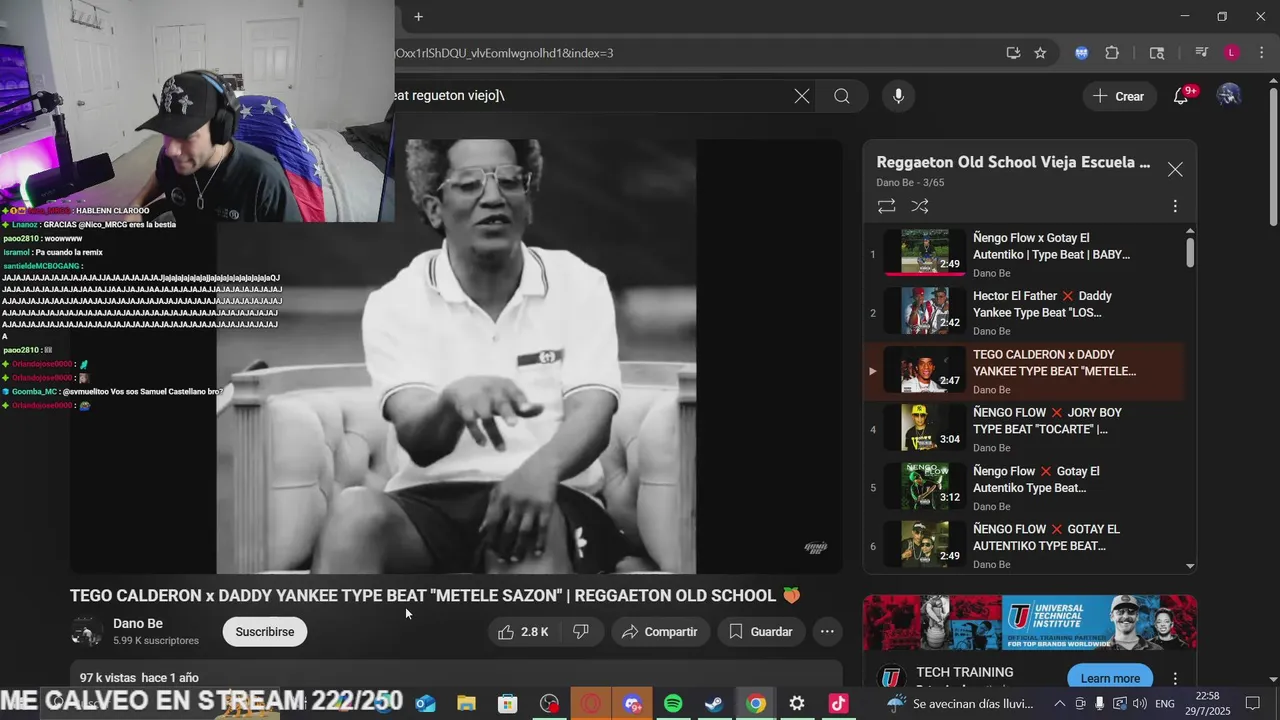Click the browser address bar URL
Image resolution: width=1280 pixels, height=720 pixels.
[505, 53]
